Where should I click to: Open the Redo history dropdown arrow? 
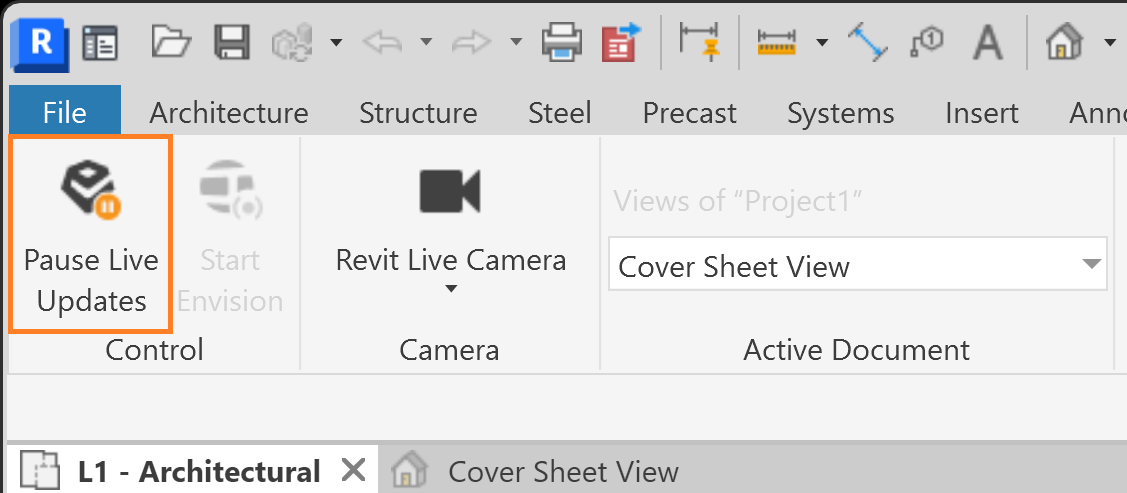[x=515, y=42]
